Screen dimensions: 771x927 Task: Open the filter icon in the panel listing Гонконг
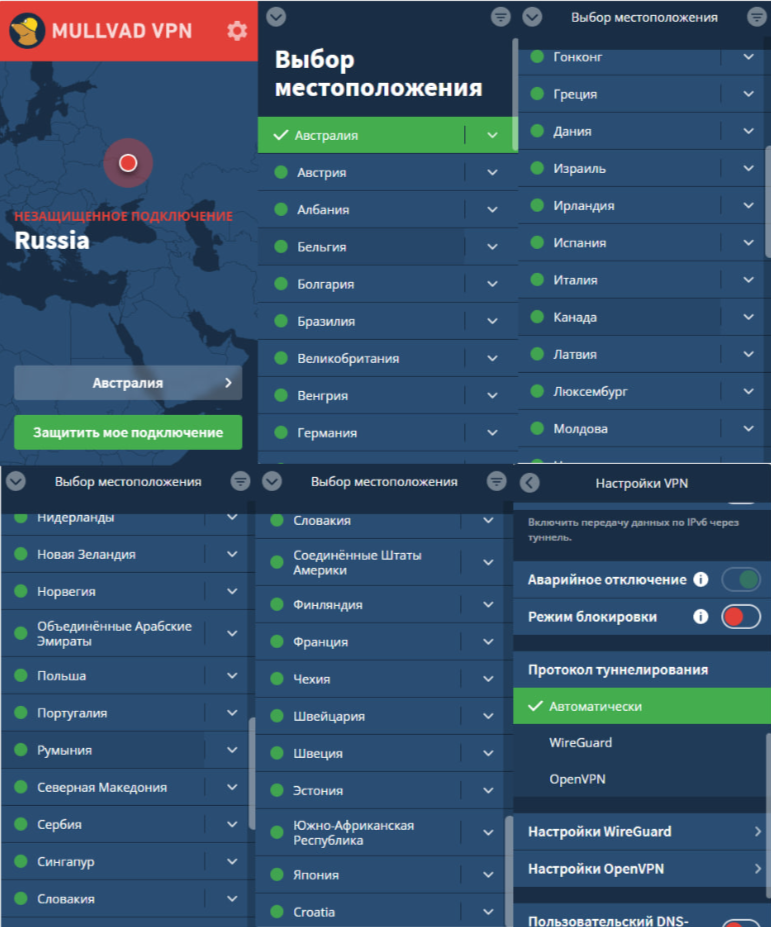click(757, 17)
